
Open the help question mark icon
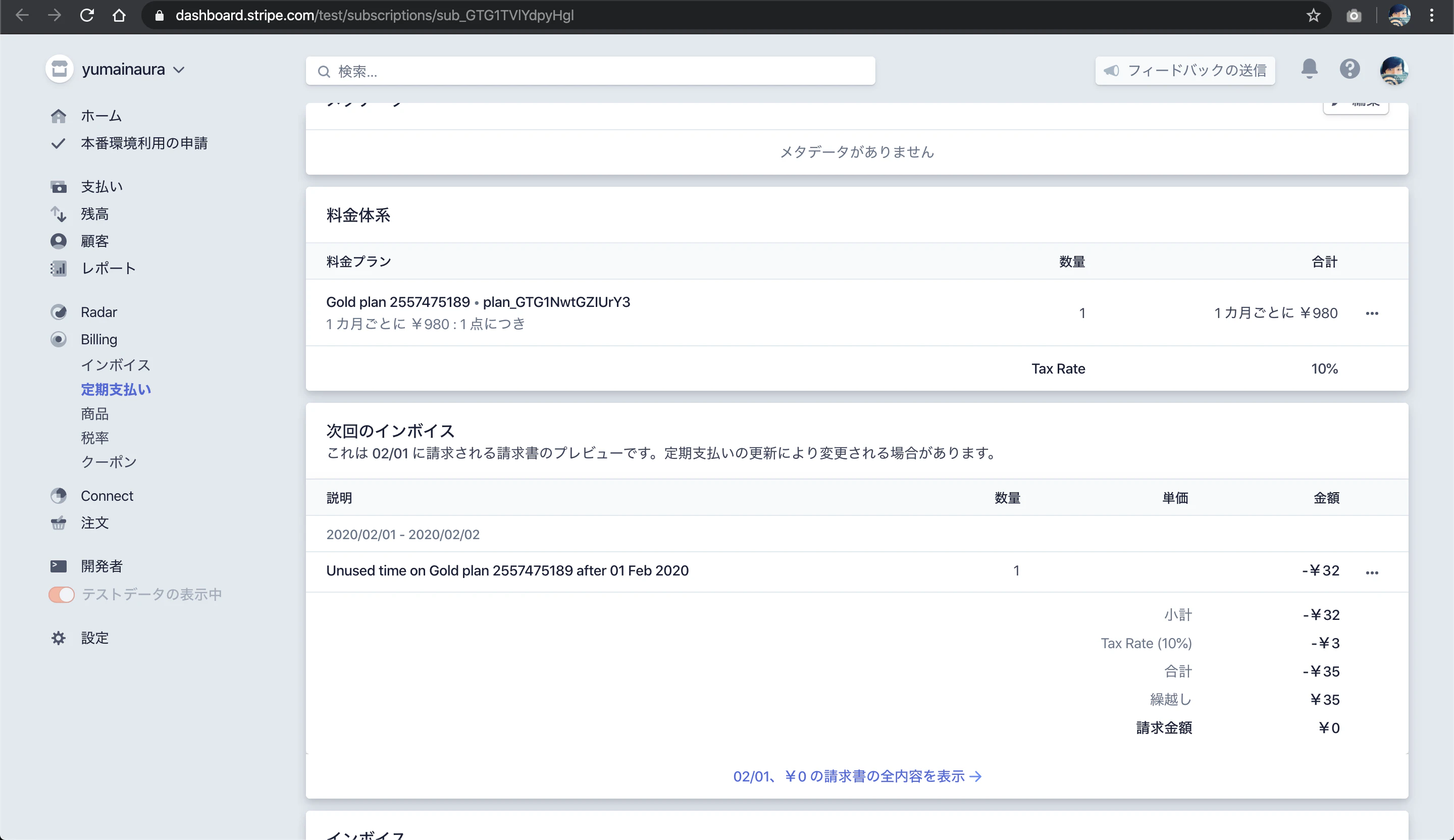1349,69
